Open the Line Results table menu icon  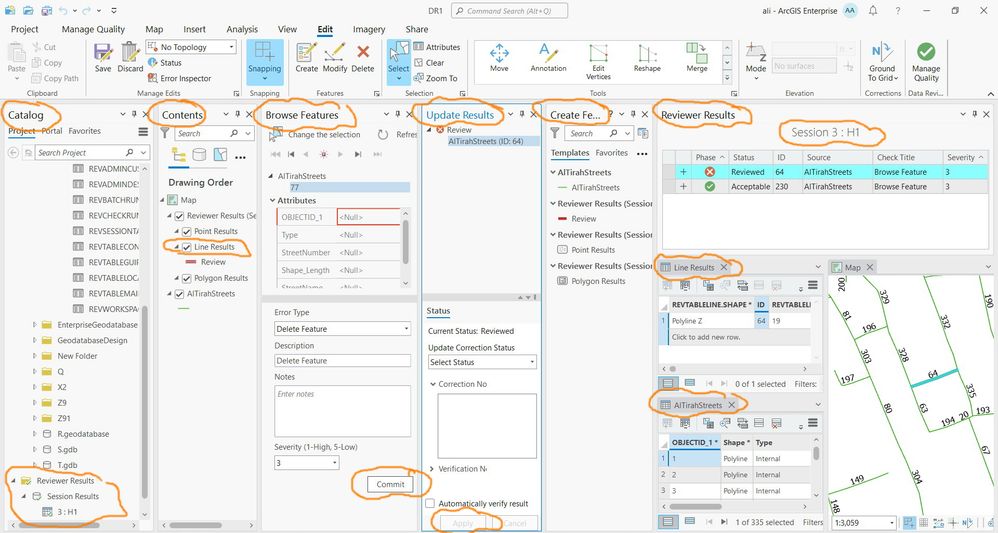pos(813,285)
